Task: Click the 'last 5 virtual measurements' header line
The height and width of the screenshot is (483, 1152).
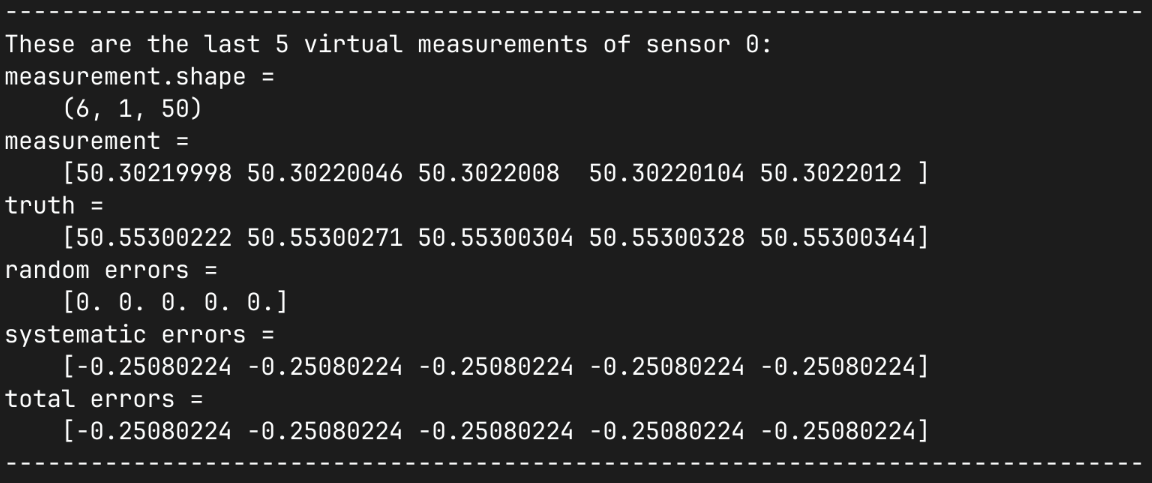Action: click(x=388, y=46)
